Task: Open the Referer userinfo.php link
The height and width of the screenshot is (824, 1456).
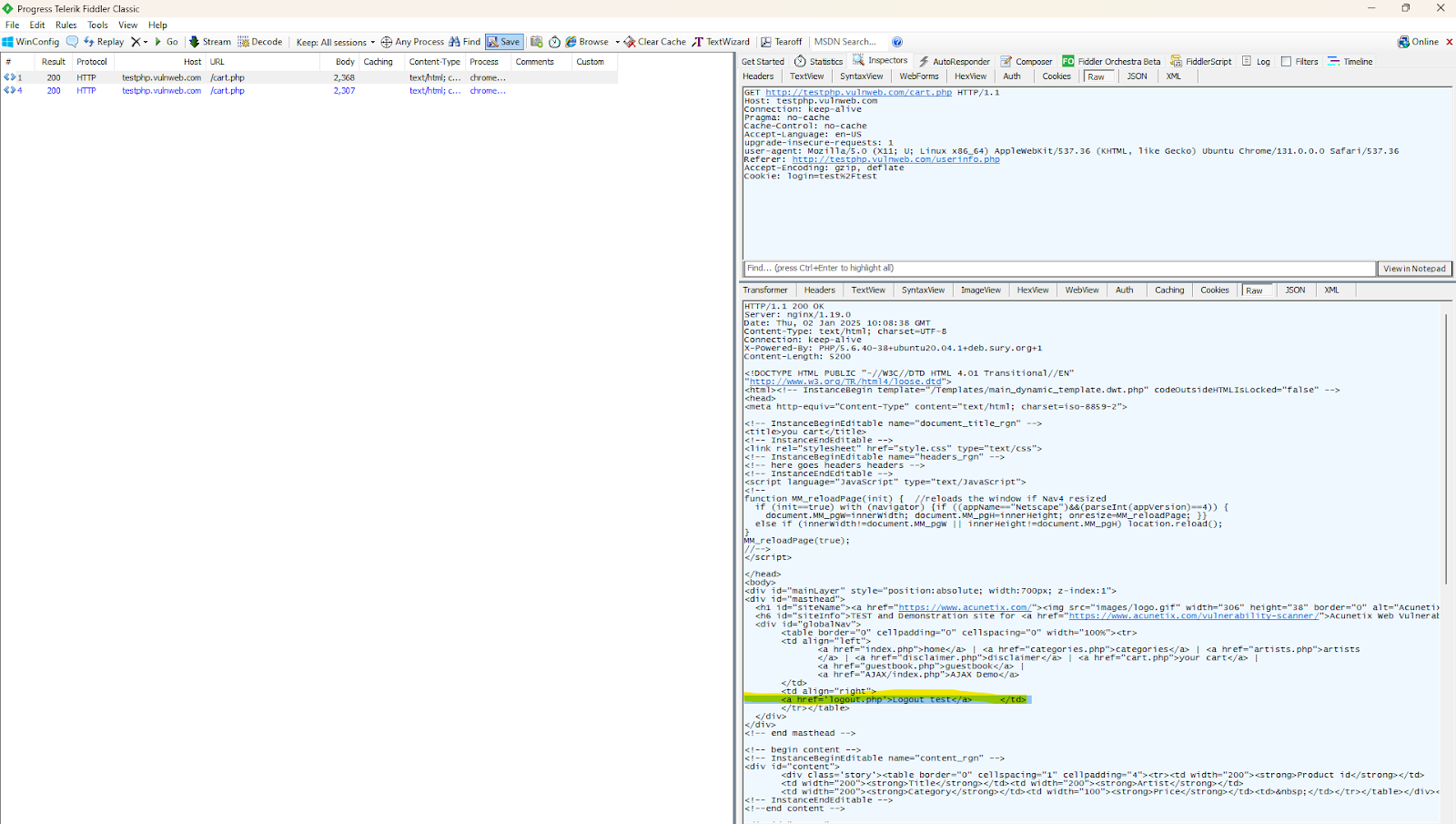Action: [895, 159]
